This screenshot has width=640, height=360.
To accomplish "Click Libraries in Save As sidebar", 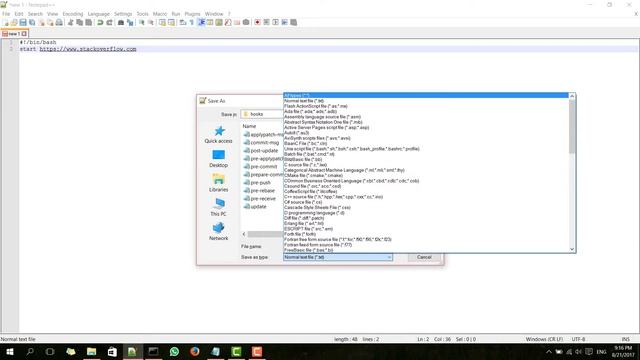I will pos(218,183).
